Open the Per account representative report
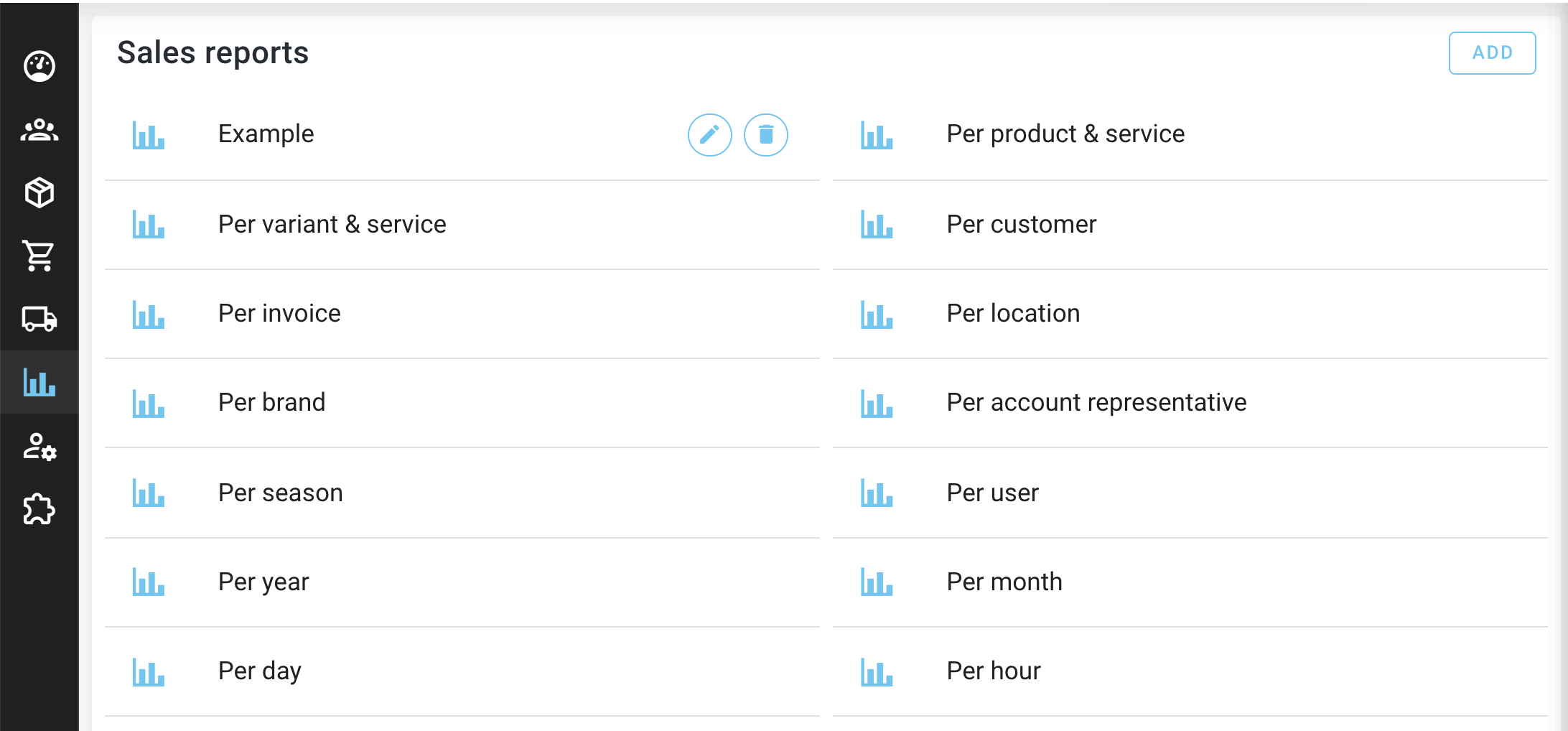The height and width of the screenshot is (731, 1568). pos(1096,403)
